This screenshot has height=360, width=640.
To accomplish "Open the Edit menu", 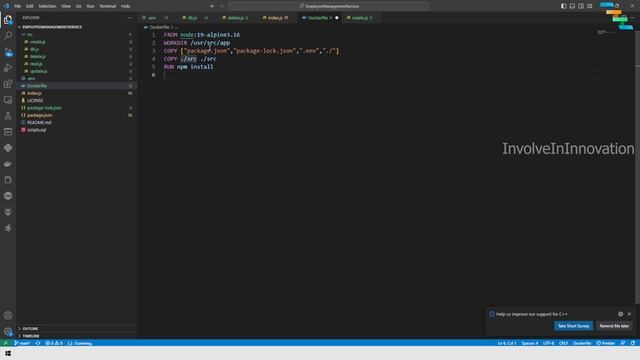I will click(x=30, y=6).
